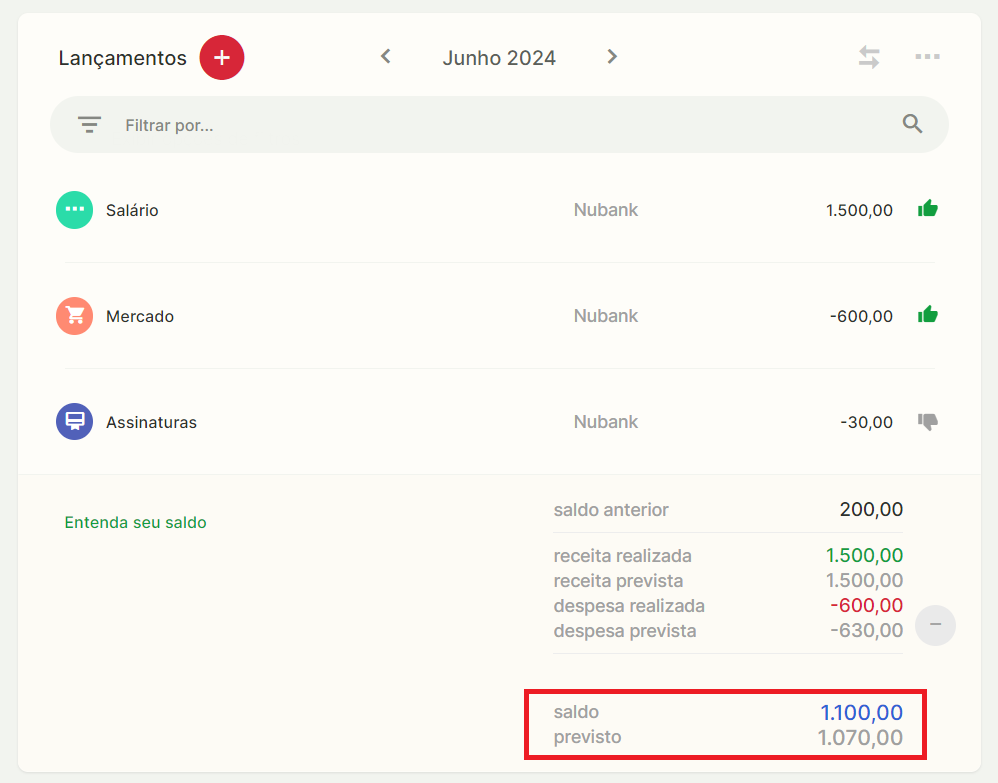Open the month selector Junho 2024
Viewport: 998px width, 783px height.
(x=499, y=58)
